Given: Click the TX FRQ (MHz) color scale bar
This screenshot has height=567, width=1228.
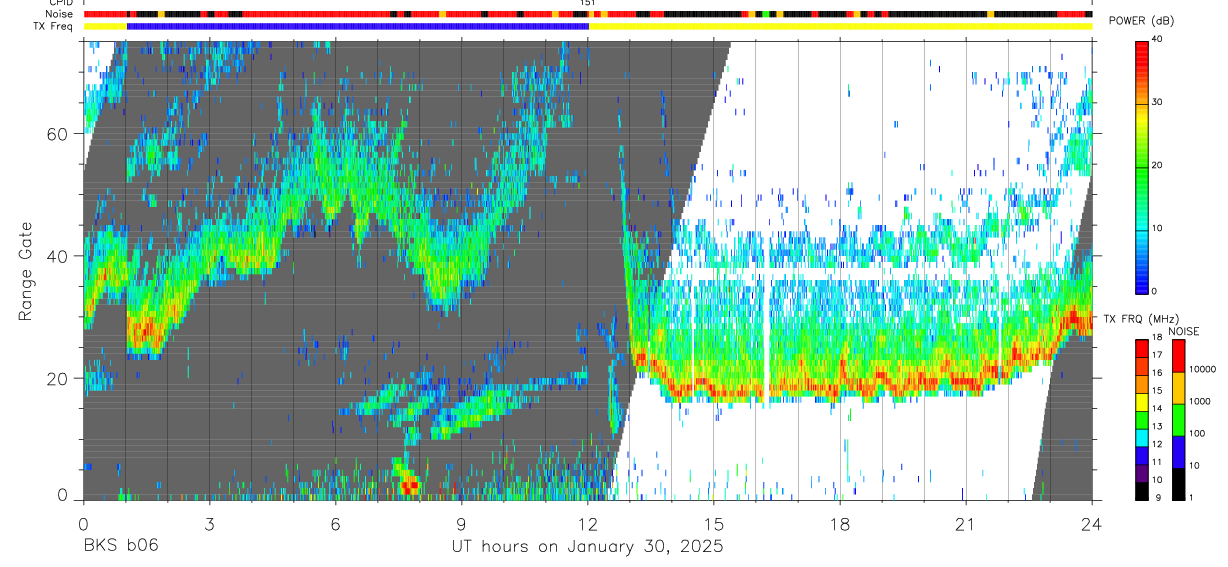Looking at the screenshot, I should click(1142, 420).
